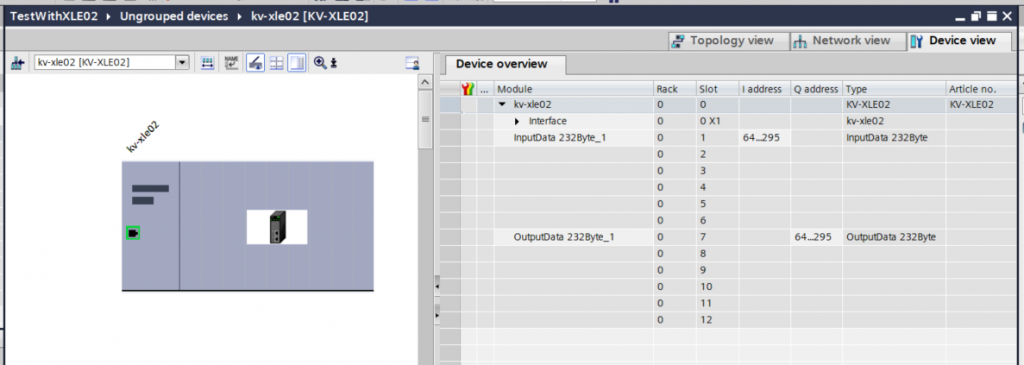The height and width of the screenshot is (365, 1024).
Task: Click the show address labels icon
Action: [x=207, y=63]
